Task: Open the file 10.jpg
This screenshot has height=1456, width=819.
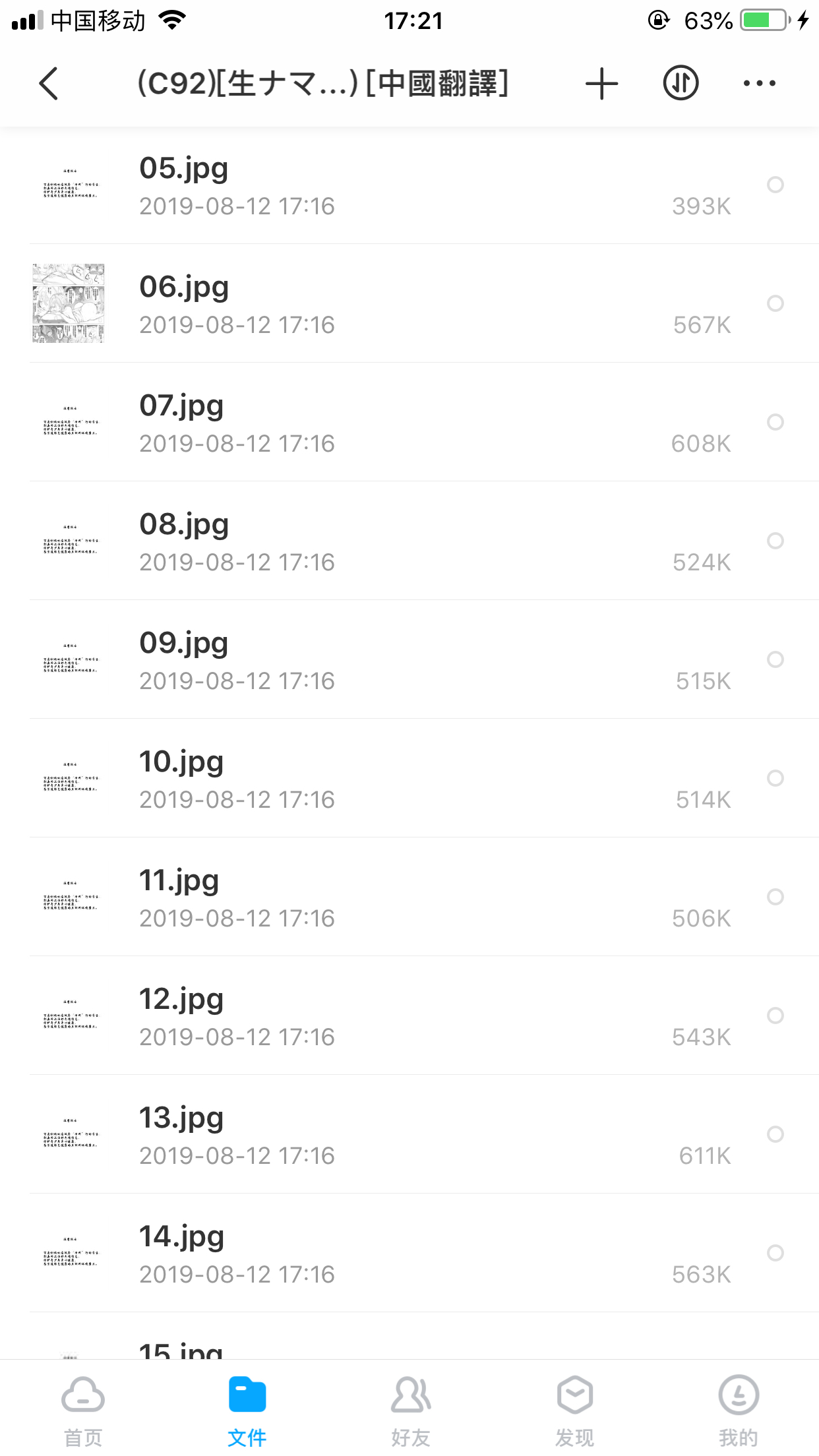Action: tap(181, 762)
